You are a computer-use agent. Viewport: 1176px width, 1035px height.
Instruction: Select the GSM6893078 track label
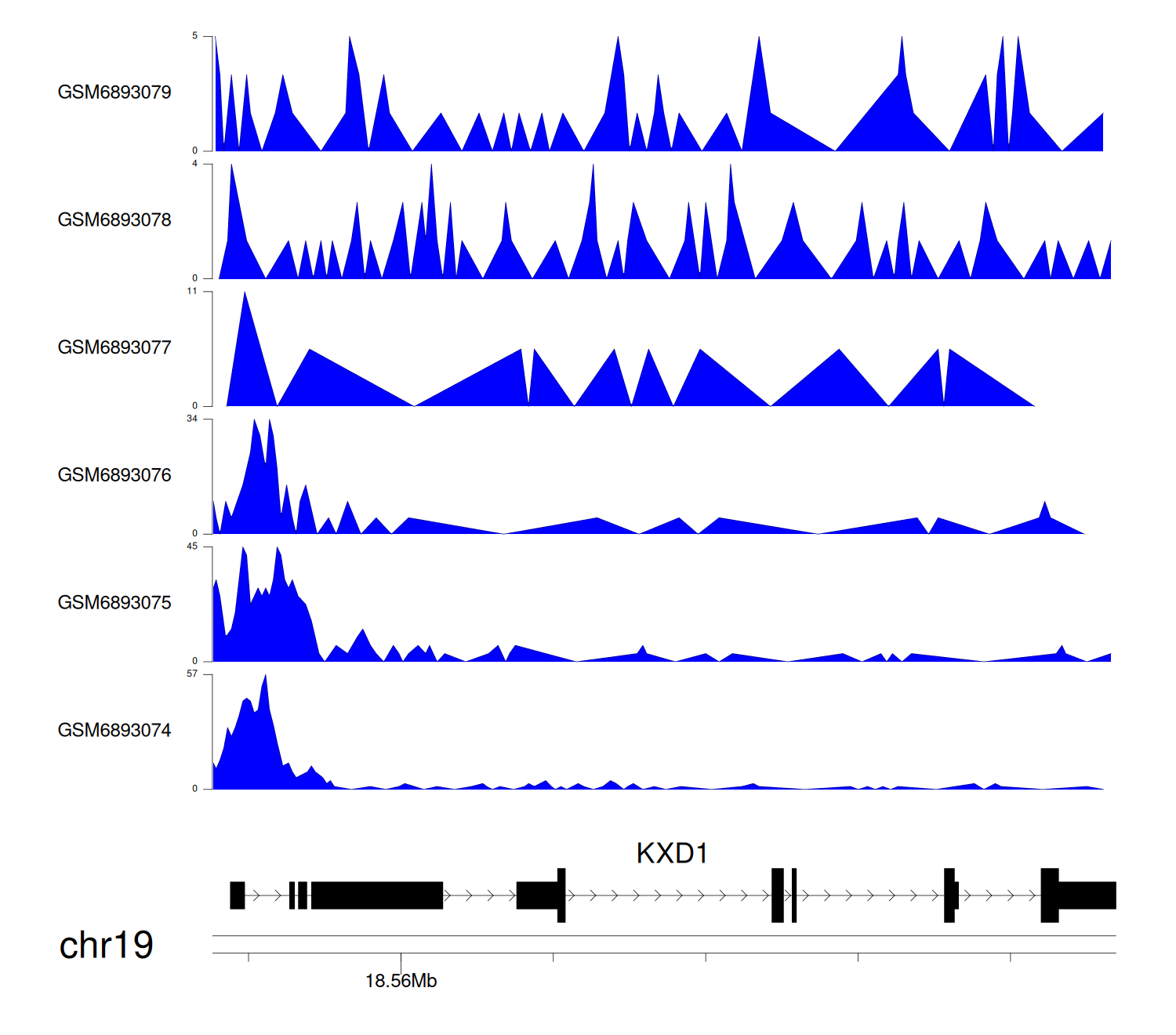coord(114,220)
